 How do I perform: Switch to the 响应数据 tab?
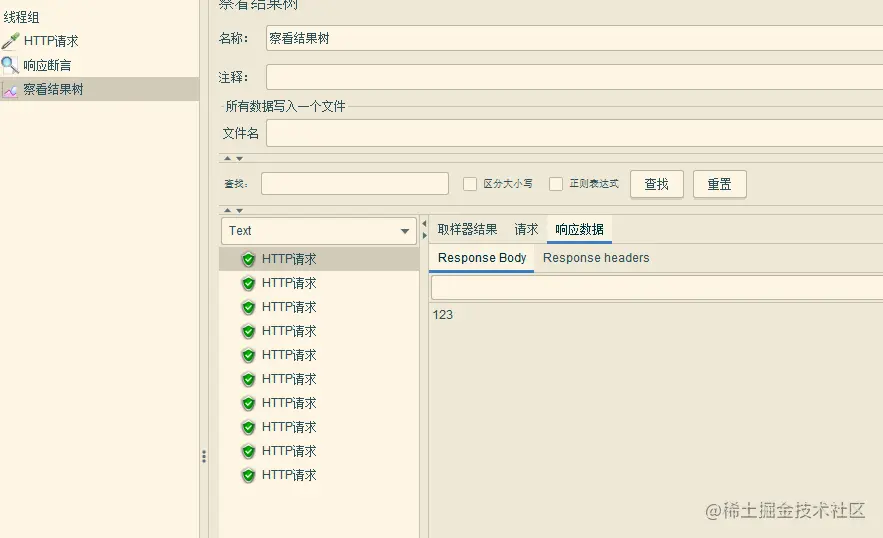[579, 229]
